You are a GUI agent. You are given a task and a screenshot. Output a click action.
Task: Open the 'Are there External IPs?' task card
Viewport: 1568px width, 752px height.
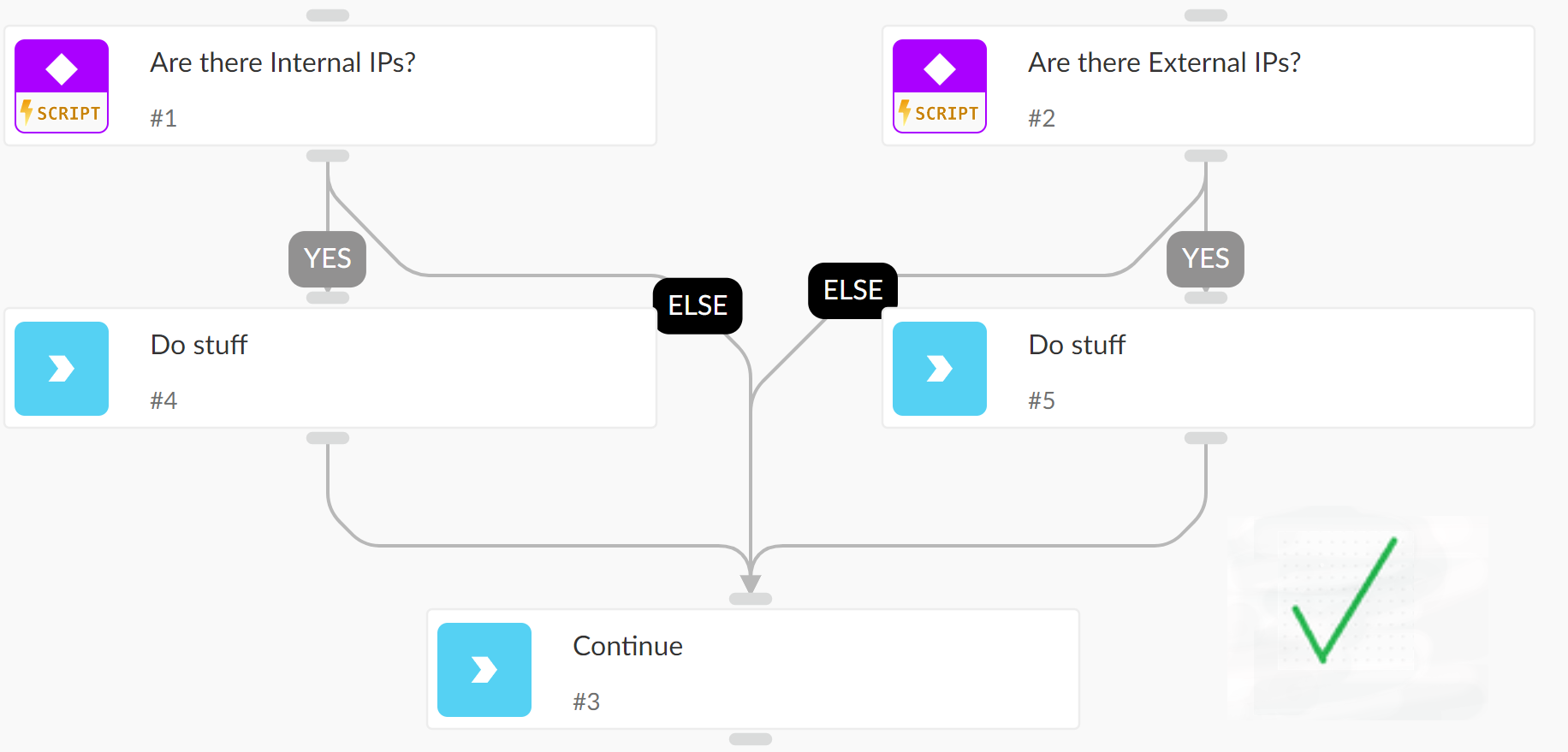(x=1209, y=86)
